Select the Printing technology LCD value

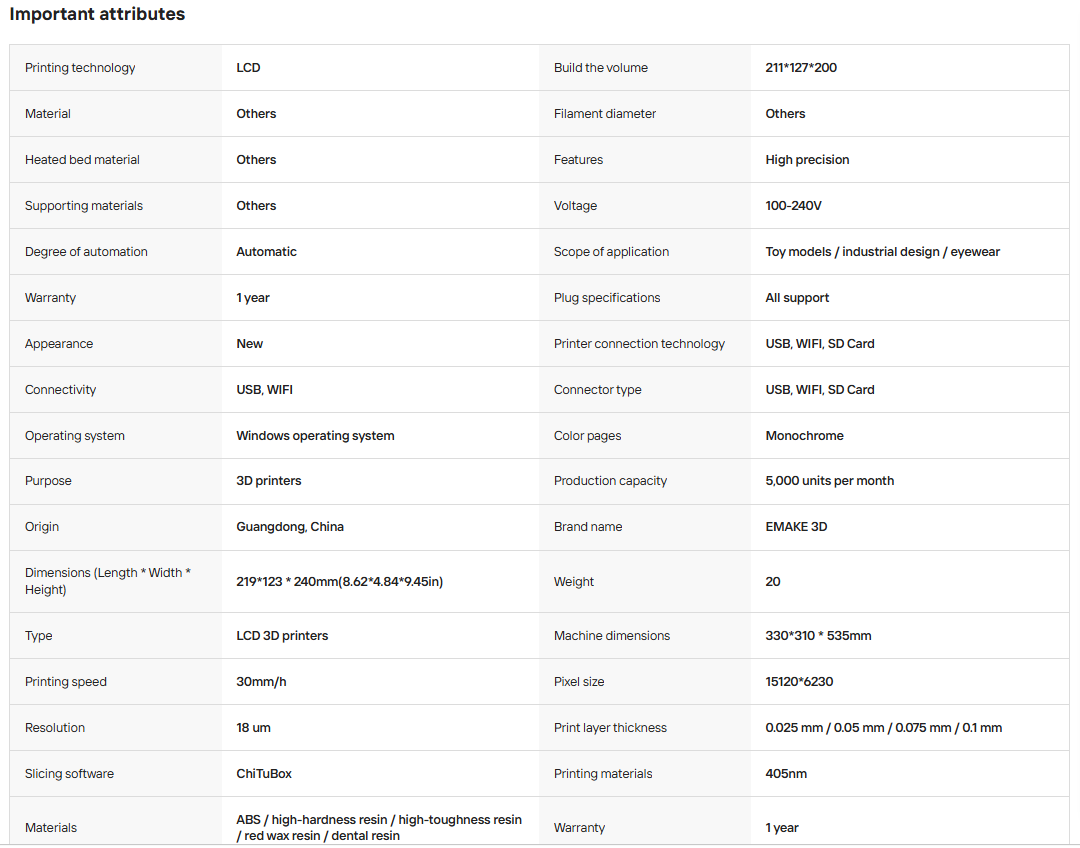248,68
